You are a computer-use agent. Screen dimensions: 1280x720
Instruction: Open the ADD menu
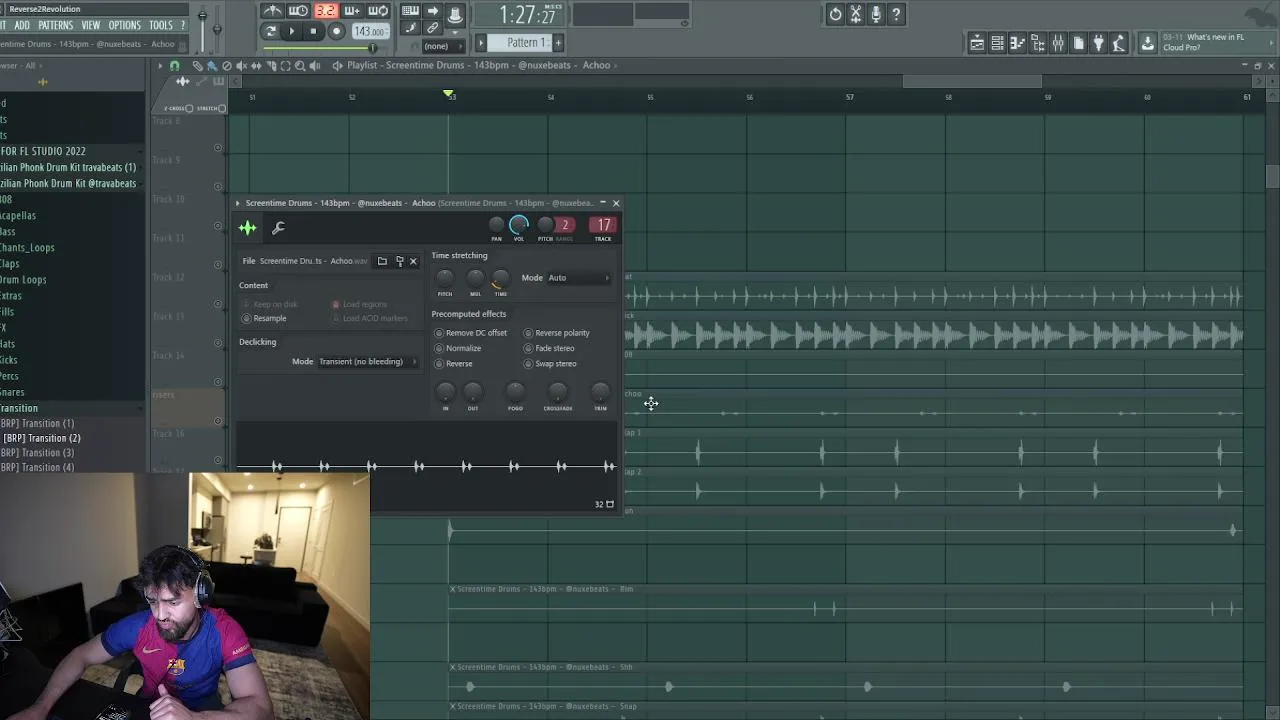(22, 25)
